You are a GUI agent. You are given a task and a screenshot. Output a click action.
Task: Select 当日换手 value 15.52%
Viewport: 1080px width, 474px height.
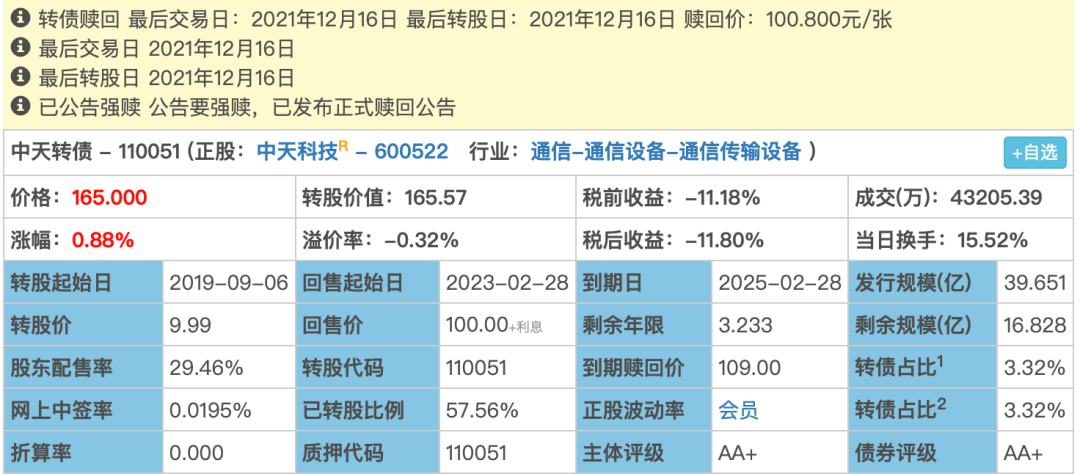[x=993, y=240]
